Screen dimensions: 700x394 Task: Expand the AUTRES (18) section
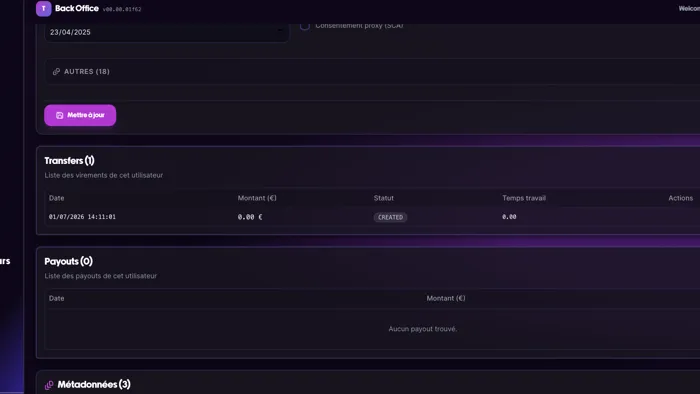pos(372,71)
